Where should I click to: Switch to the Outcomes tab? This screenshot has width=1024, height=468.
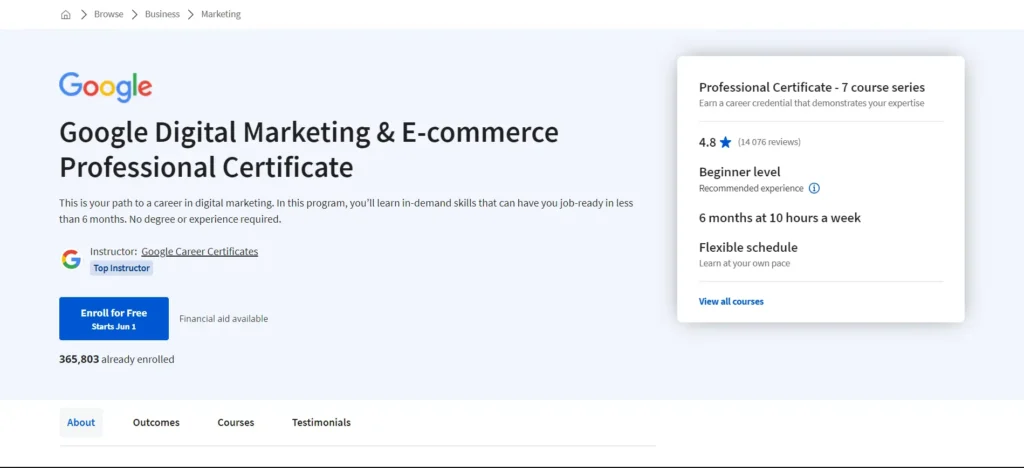tap(156, 422)
